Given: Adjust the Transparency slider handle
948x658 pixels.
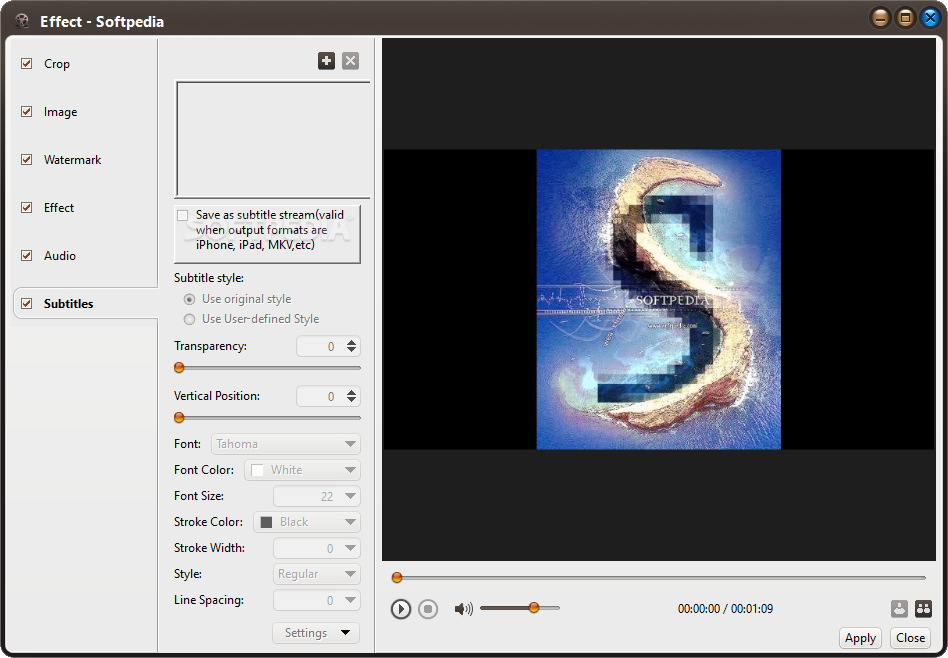Looking at the screenshot, I should (x=179, y=367).
